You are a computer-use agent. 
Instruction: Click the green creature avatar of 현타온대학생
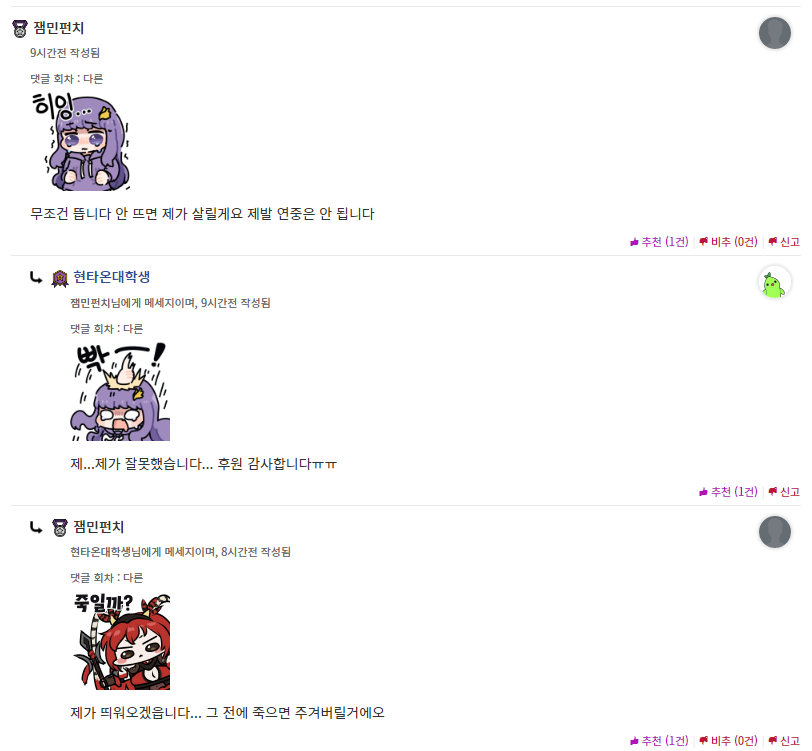click(x=775, y=283)
